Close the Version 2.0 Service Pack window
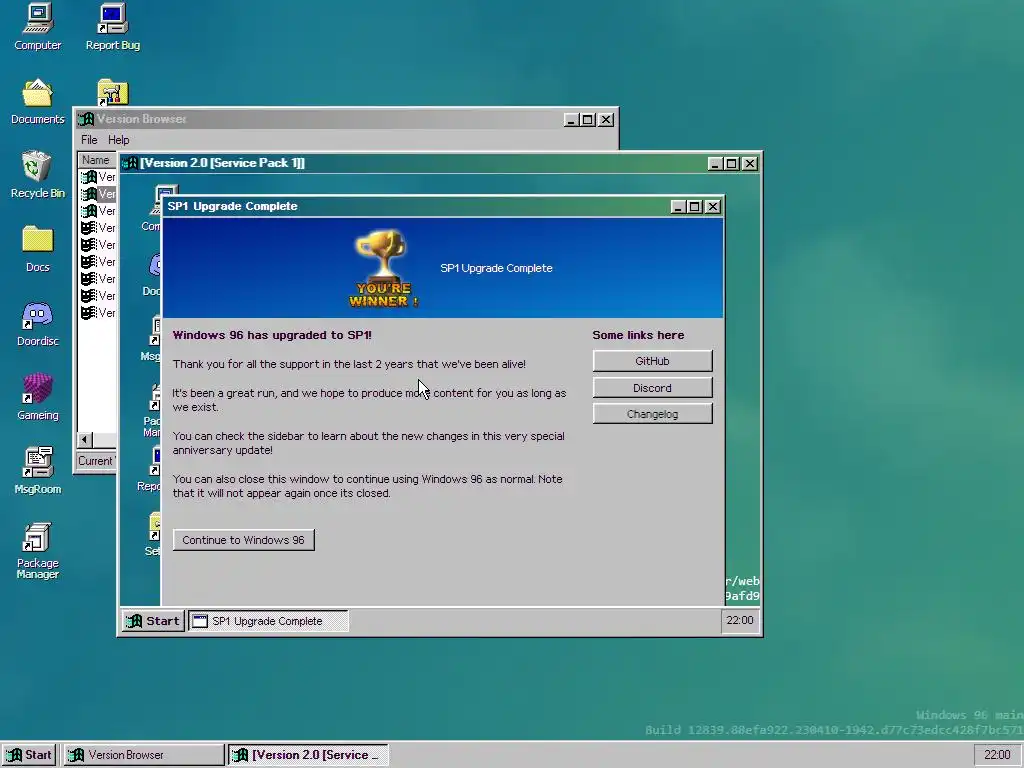The image size is (1024, 768). (750, 164)
